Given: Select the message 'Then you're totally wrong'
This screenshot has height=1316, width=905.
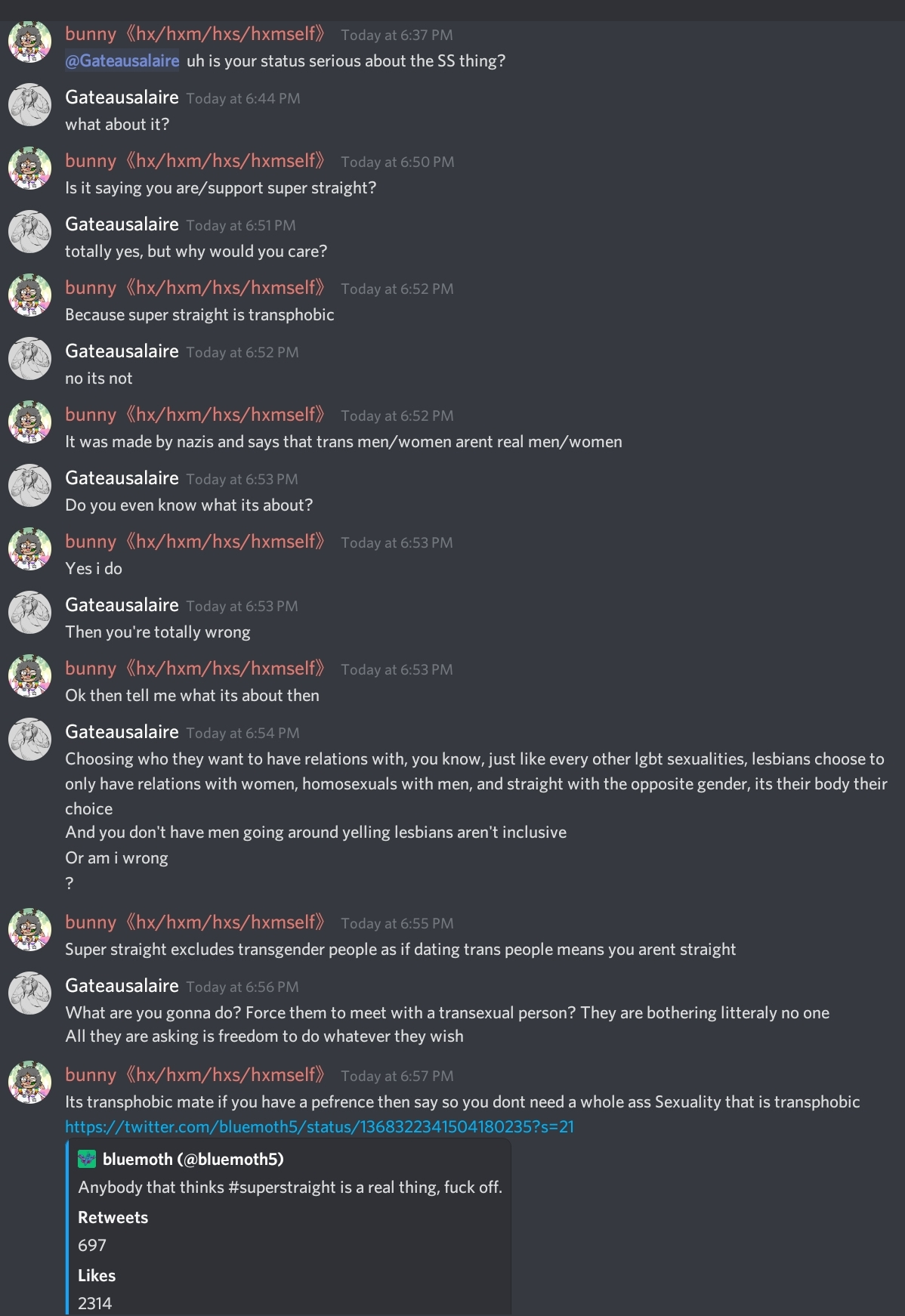Looking at the screenshot, I should click(x=158, y=632).
